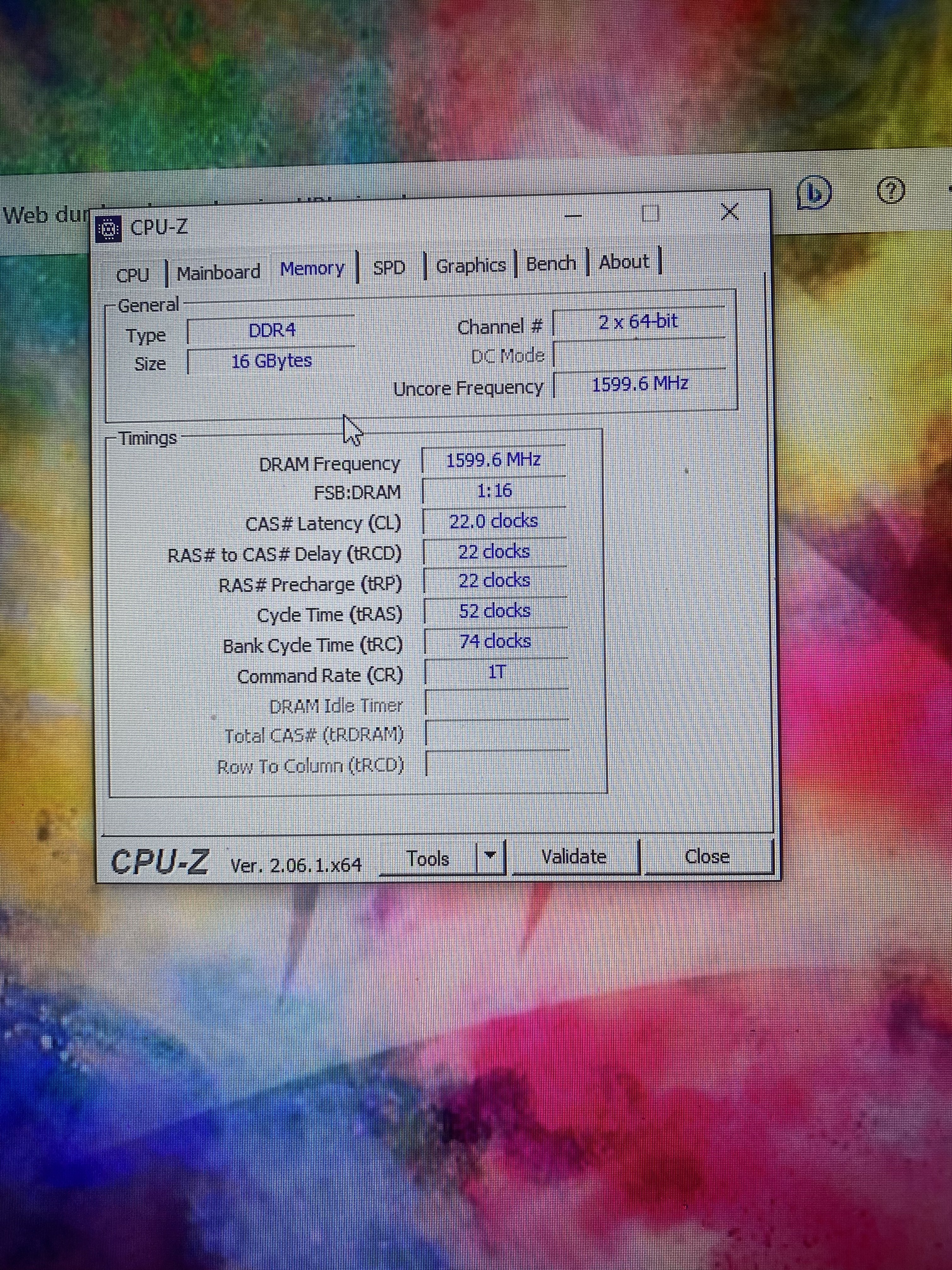The width and height of the screenshot is (952, 1270).
Task: Open the About tab
Action: pyautogui.click(x=624, y=262)
